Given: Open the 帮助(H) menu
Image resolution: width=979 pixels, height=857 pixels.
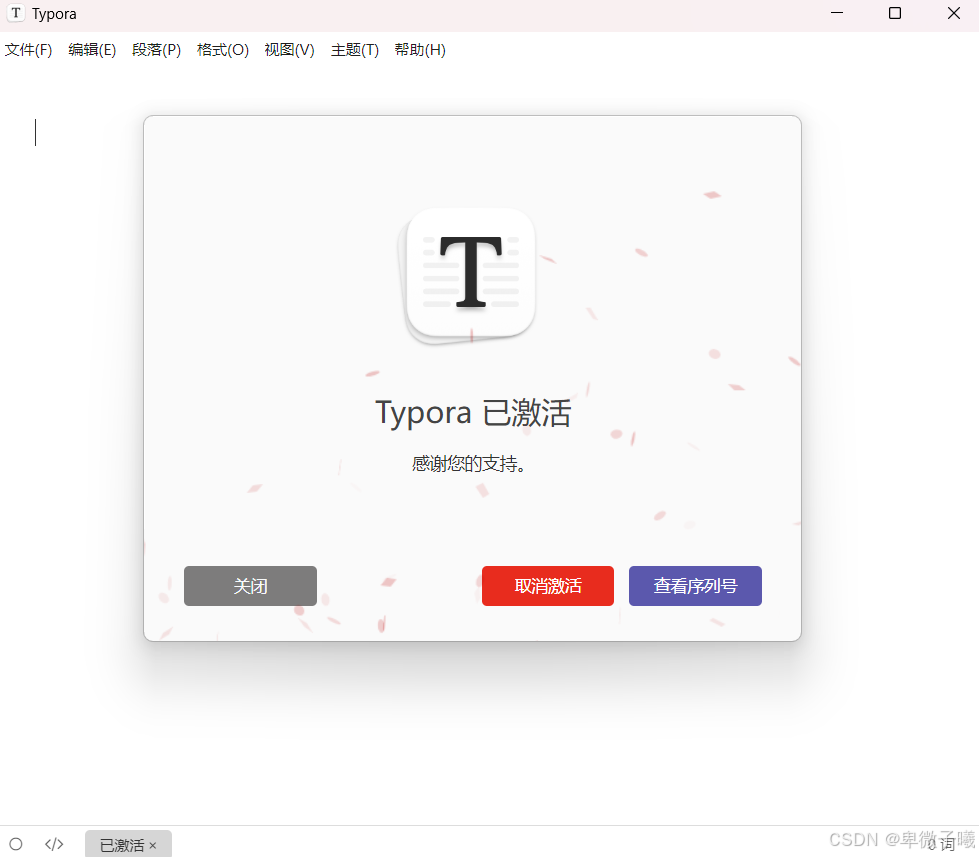Looking at the screenshot, I should 420,50.
